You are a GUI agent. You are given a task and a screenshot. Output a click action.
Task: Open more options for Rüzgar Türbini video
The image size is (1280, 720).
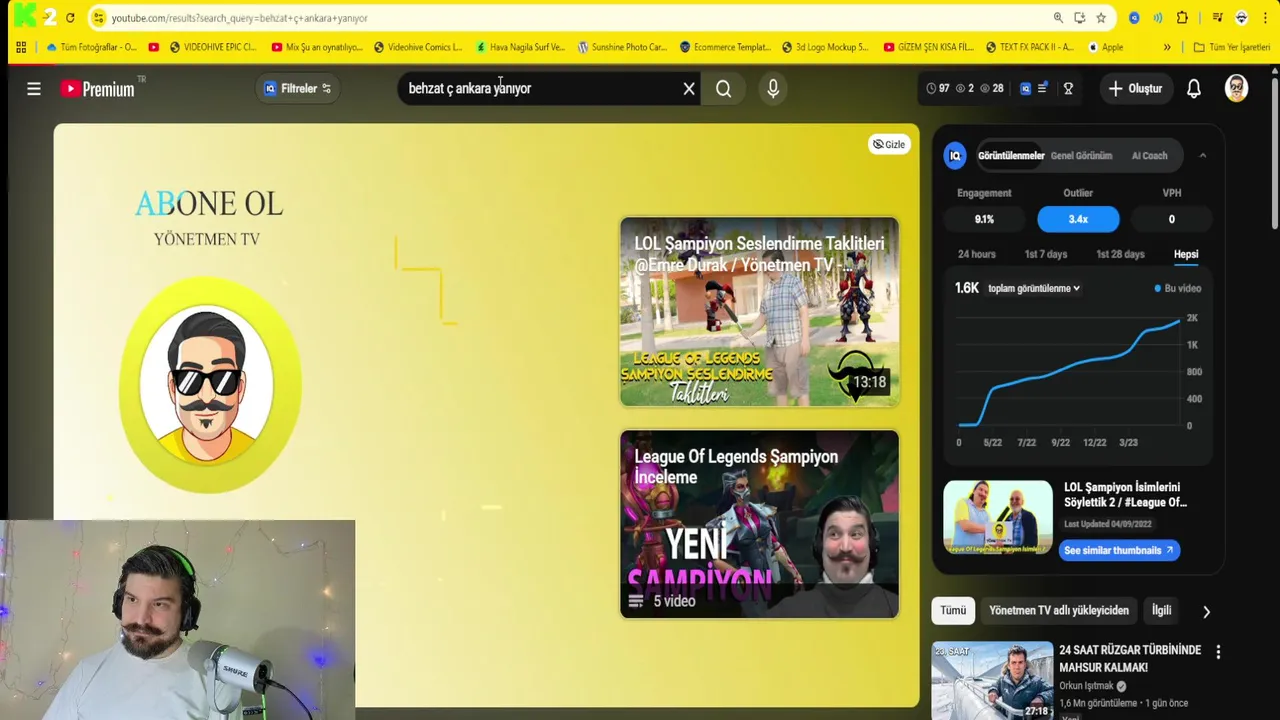click(1218, 652)
